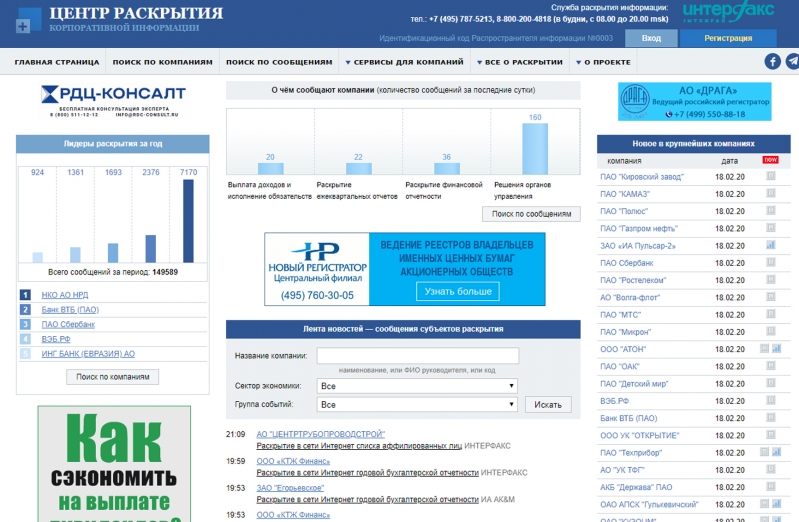
Task: Open chart icon for ООО "АТОН"
Action: click(x=777, y=349)
